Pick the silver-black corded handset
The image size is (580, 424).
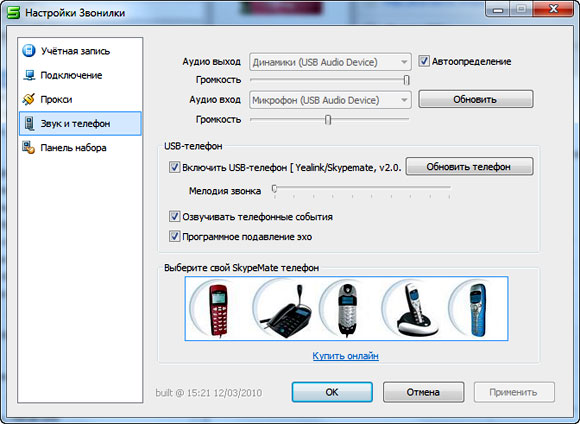[347, 309]
